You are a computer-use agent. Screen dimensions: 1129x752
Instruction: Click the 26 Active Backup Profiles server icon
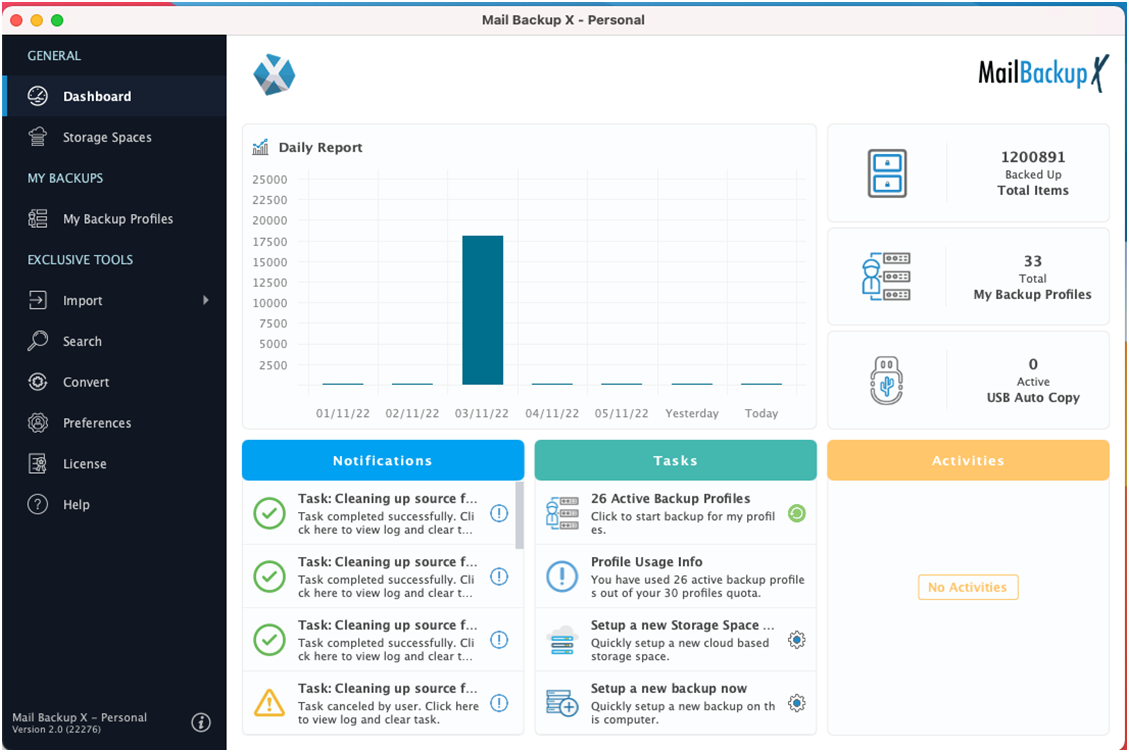point(562,514)
